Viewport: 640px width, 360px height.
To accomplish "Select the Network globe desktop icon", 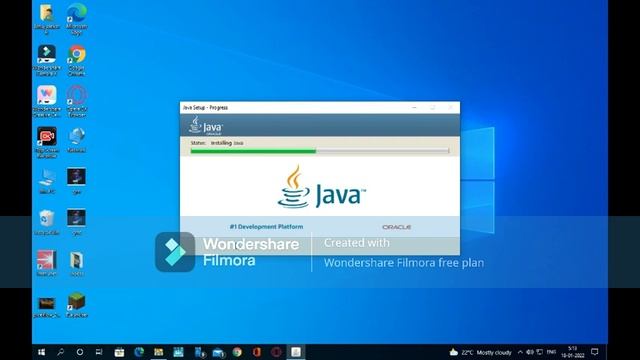I will tap(76, 140).
